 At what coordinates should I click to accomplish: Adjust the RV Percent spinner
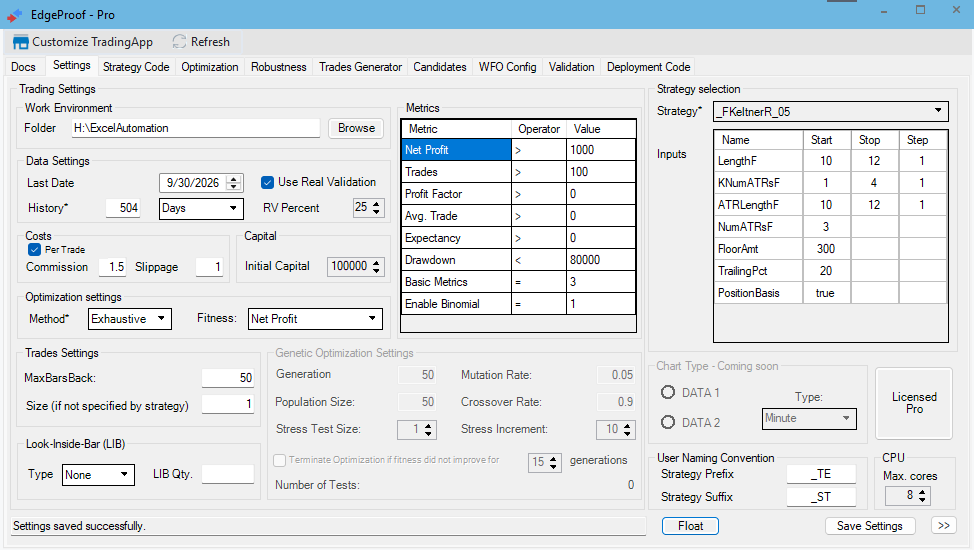[376, 208]
